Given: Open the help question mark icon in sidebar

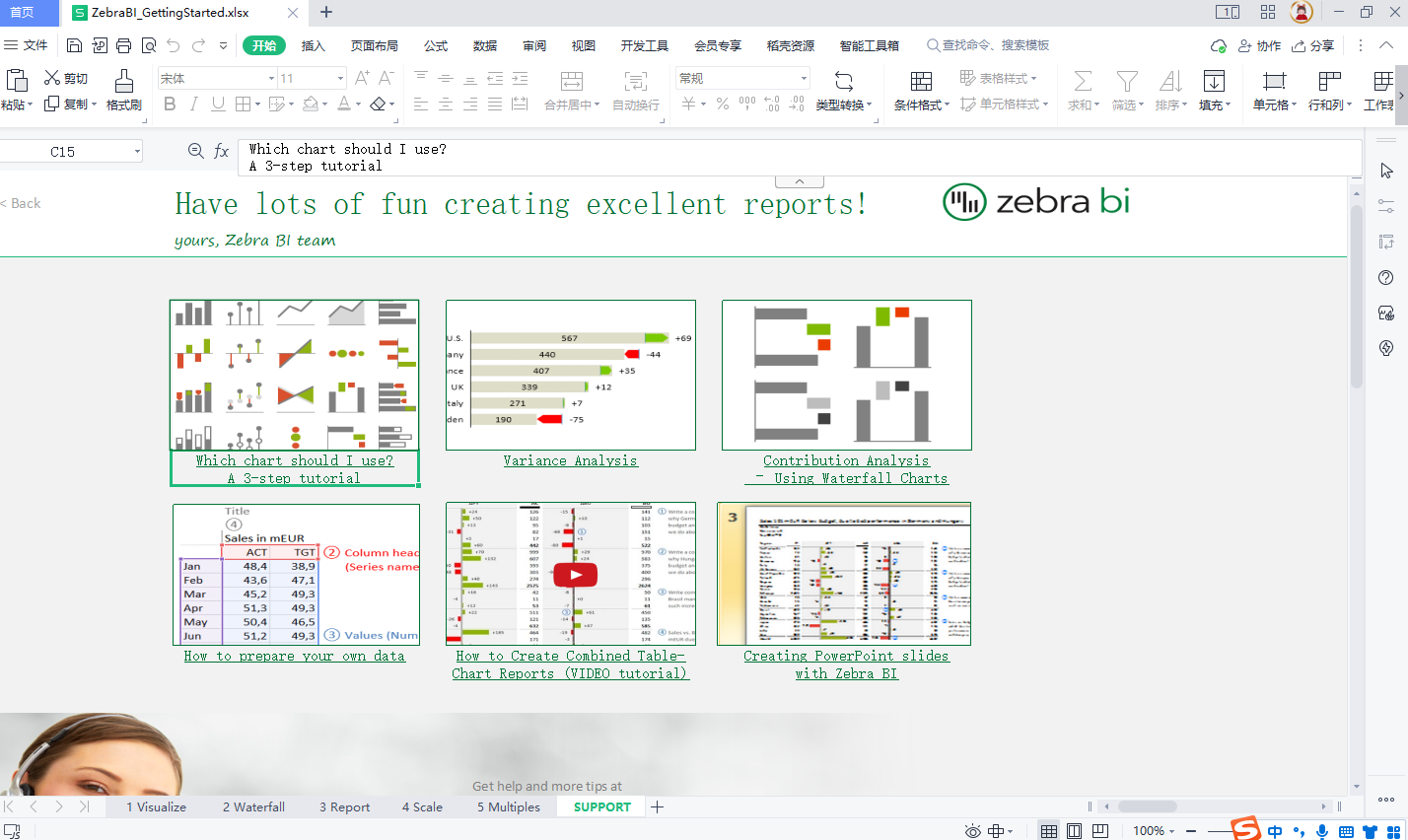Looking at the screenshot, I should [1386, 277].
